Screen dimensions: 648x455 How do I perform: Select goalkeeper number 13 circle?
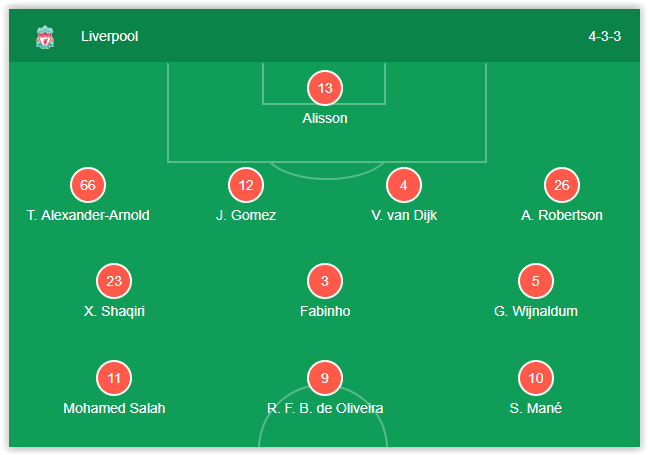[x=325, y=88]
